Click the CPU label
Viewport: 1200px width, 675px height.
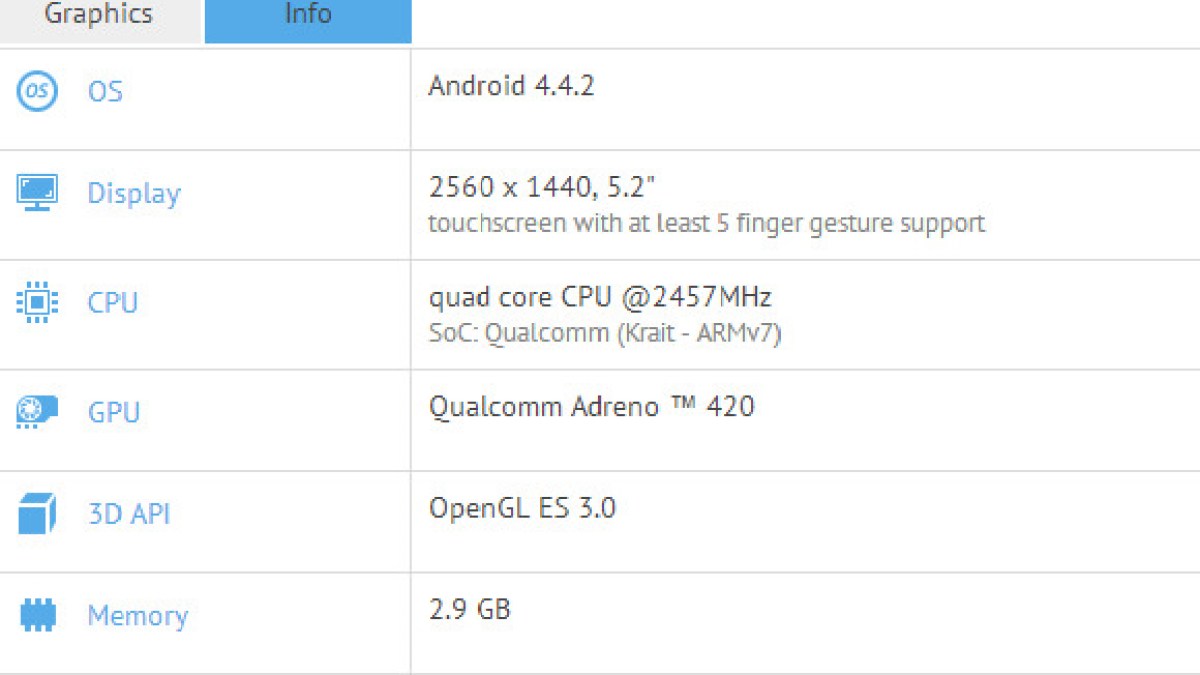[x=112, y=302]
